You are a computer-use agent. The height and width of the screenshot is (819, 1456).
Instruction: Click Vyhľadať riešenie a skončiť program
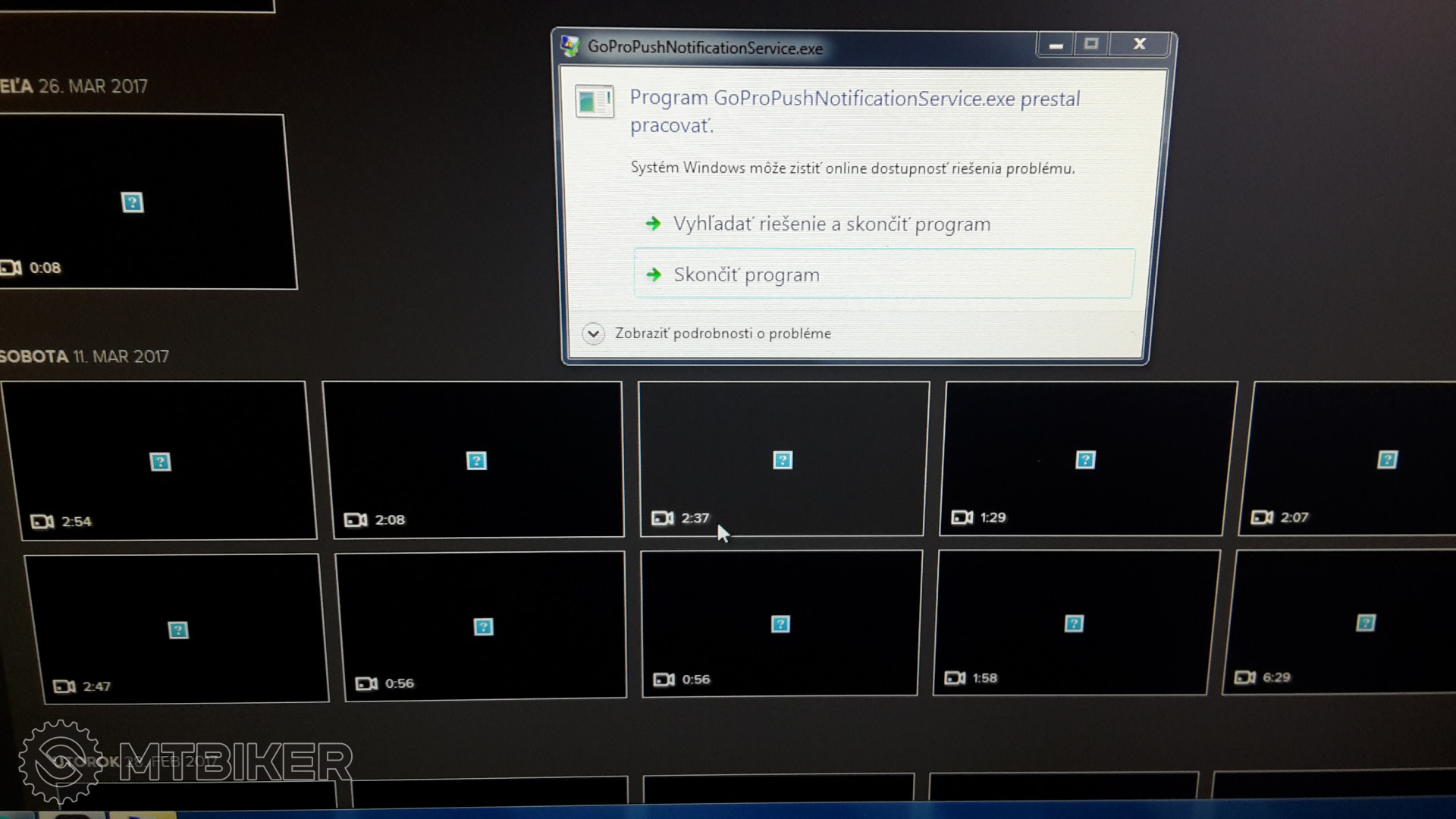tap(831, 224)
